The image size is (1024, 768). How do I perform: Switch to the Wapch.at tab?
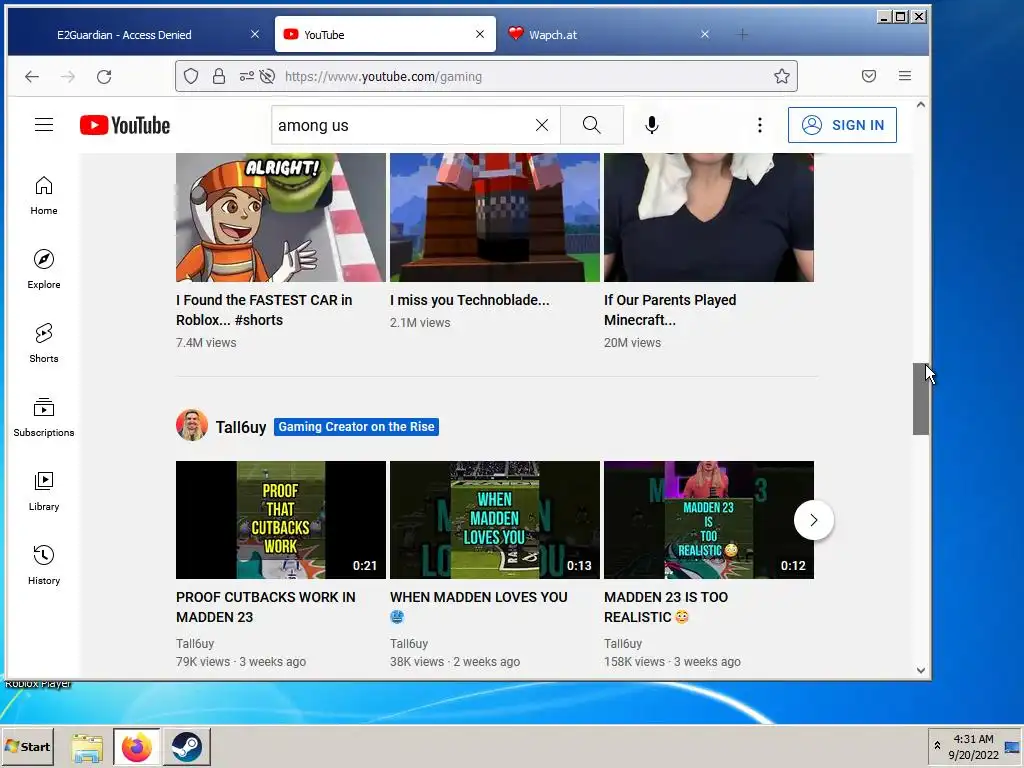click(x=552, y=35)
